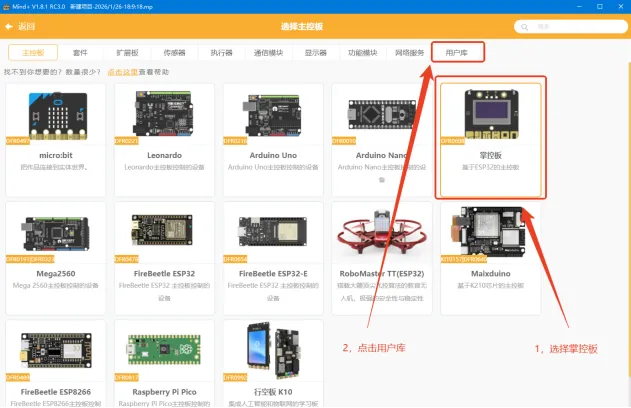Pick the RoboMaster TT drone
Screen dimensions: 631x408
[x=381, y=258]
